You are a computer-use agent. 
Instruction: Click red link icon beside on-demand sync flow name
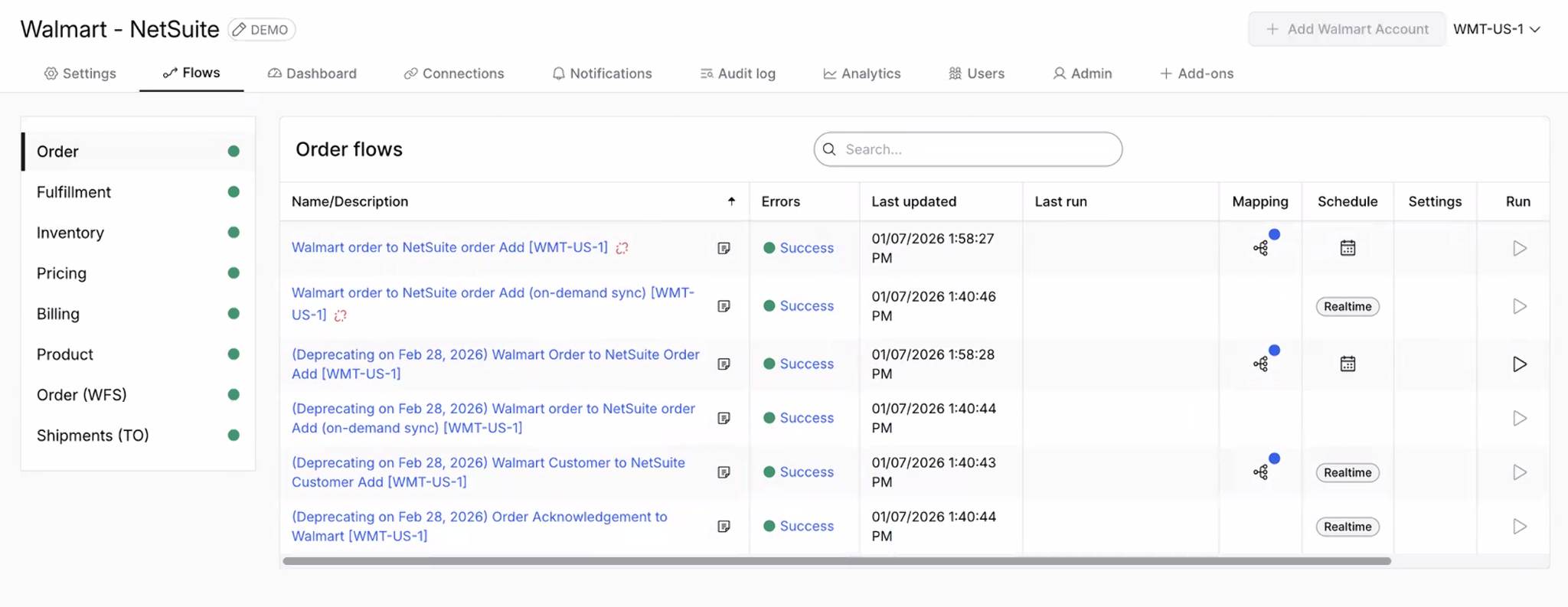(341, 315)
